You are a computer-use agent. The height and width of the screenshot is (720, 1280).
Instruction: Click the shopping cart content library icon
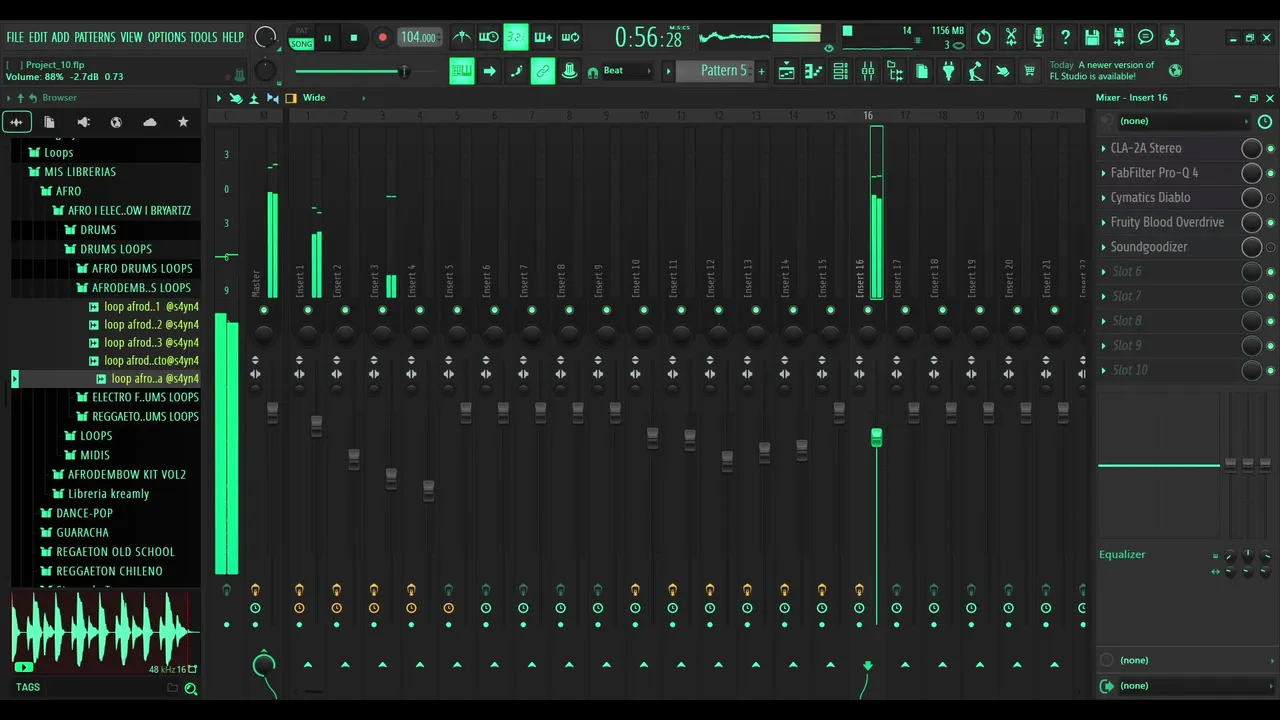pyautogui.click(x=1029, y=71)
